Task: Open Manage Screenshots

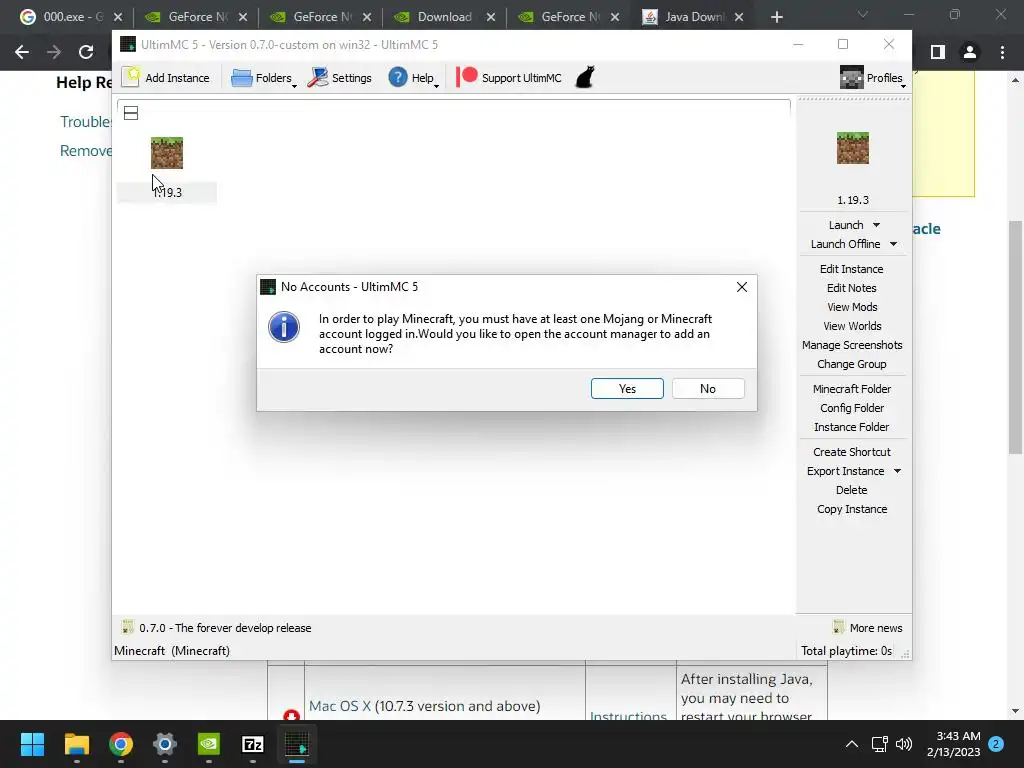Action: 852,345
